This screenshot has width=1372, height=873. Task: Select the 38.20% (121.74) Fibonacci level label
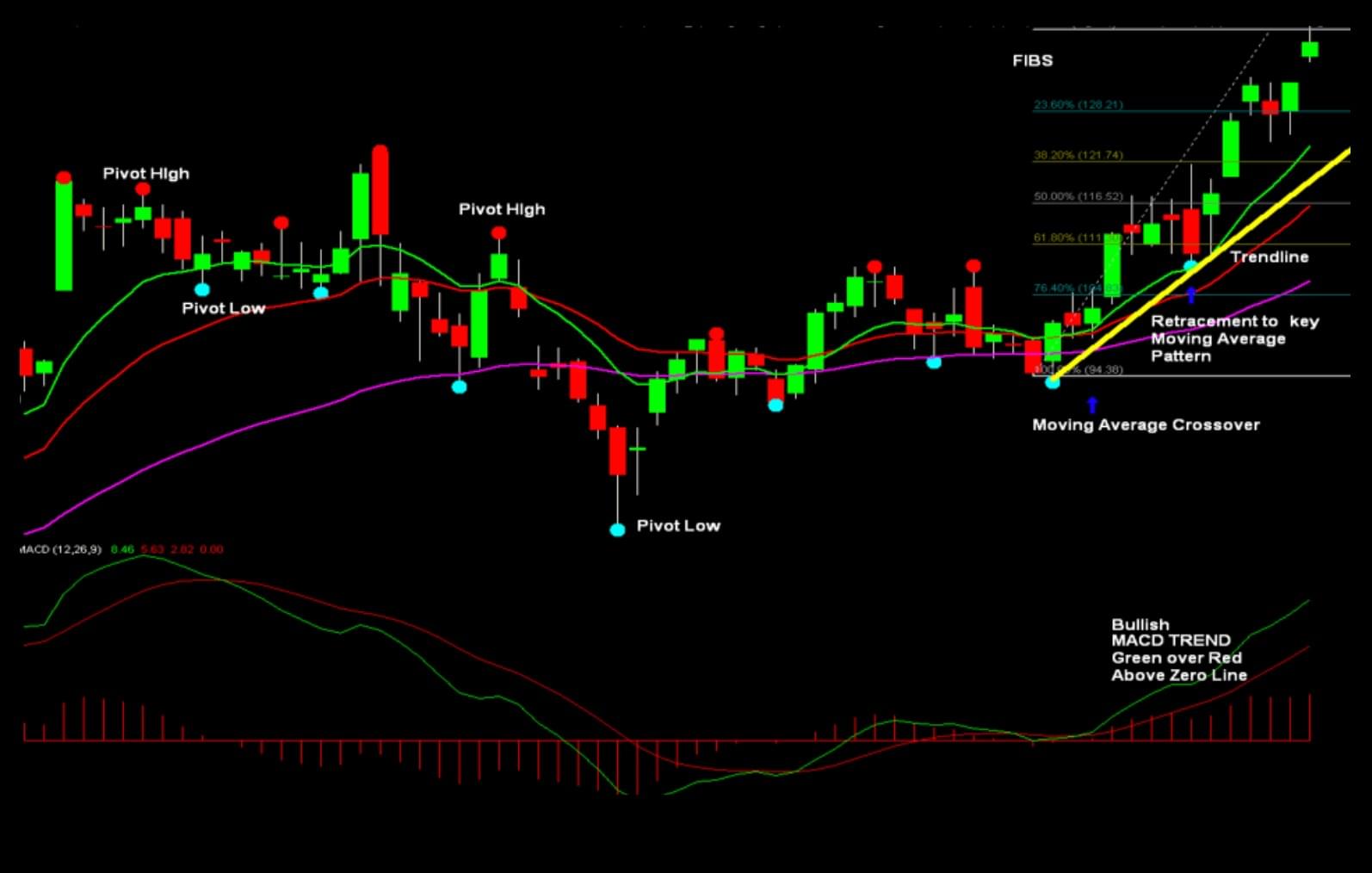1078,156
